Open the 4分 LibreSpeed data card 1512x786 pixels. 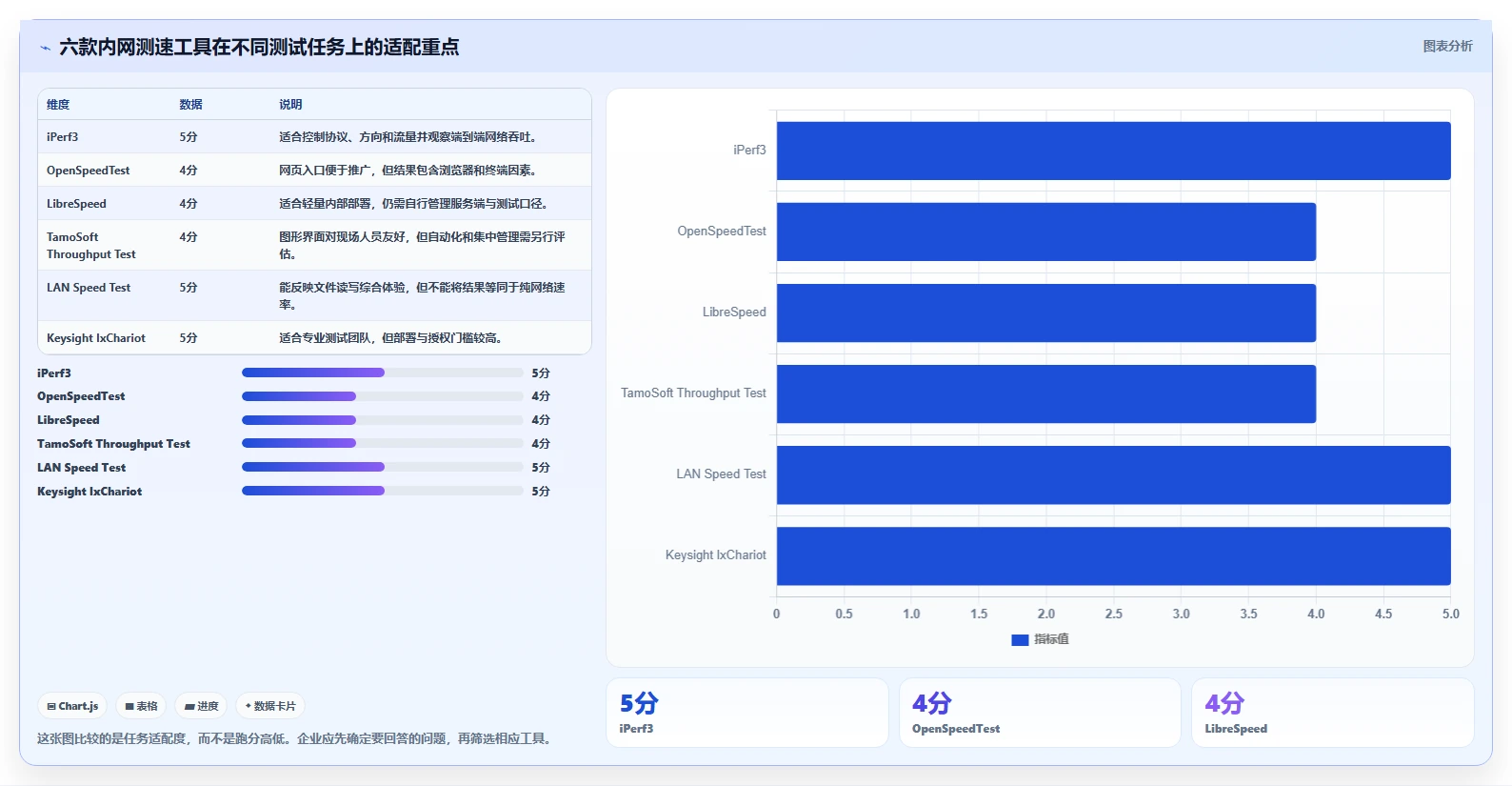pyautogui.click(x=1332, y=713)
